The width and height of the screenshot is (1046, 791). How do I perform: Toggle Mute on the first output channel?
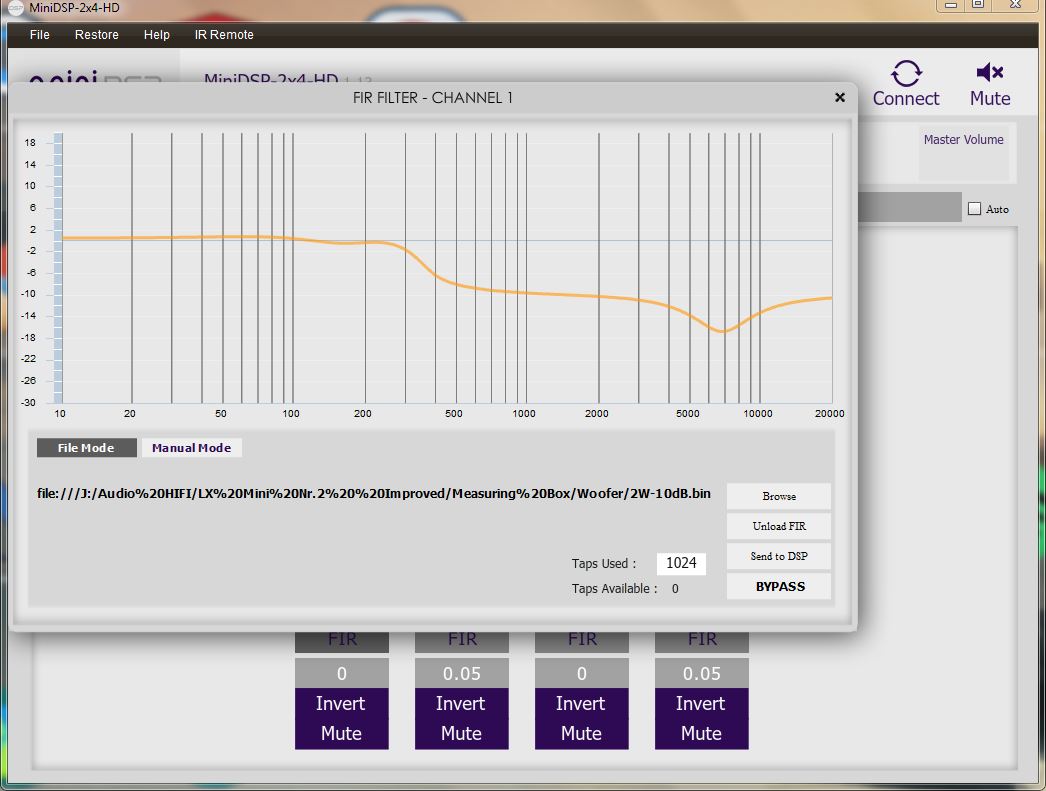click(342, 734)
